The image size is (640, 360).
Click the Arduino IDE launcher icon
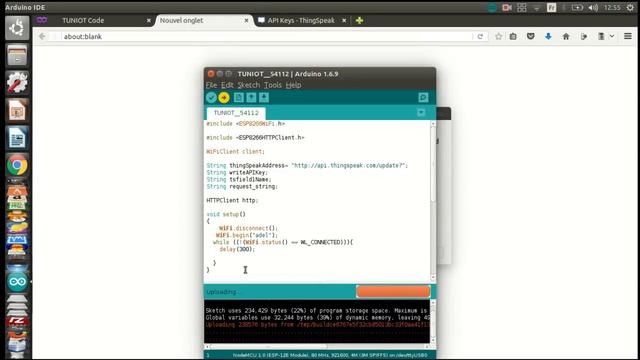click(x=17, y=282)
